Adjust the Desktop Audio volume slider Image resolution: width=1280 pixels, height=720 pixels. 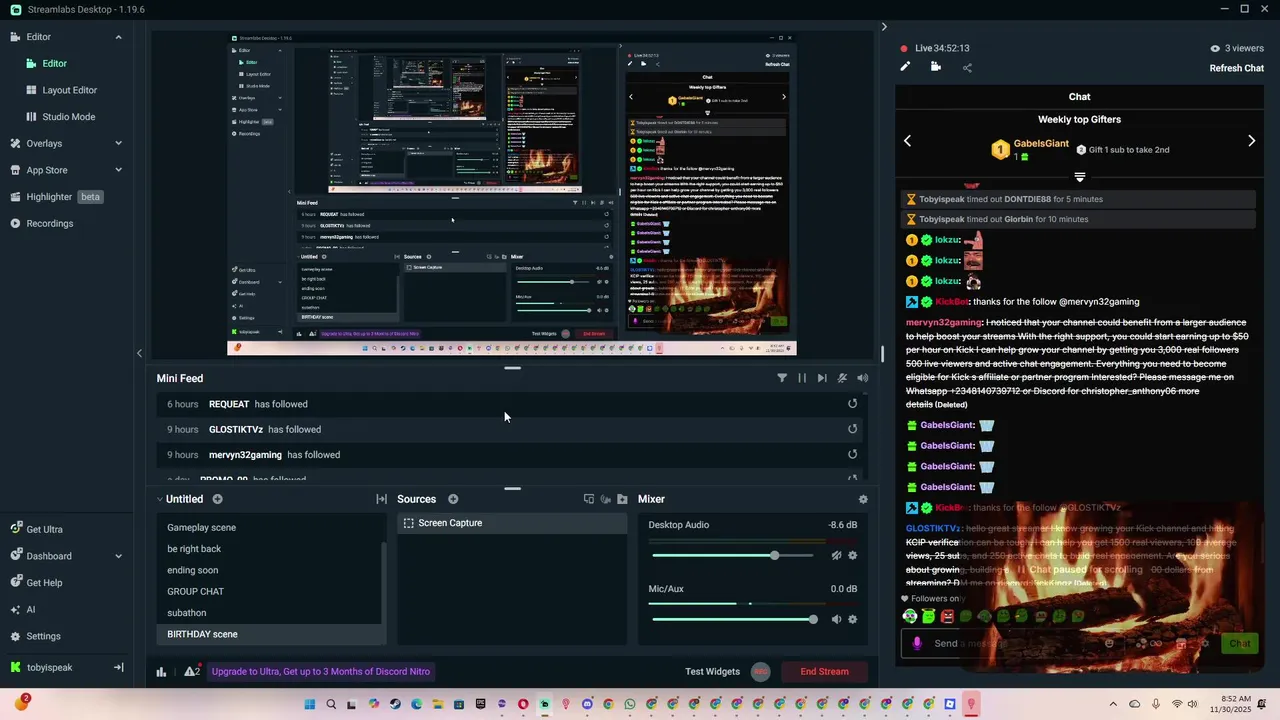click(734, 555)
